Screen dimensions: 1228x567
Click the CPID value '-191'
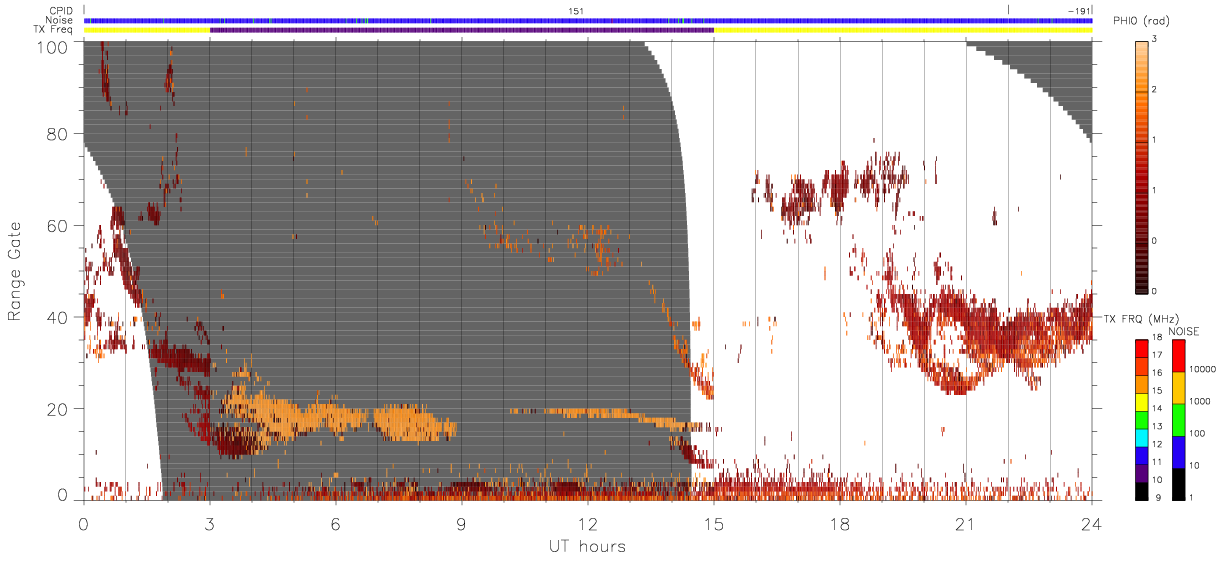tap(1078, 10)
